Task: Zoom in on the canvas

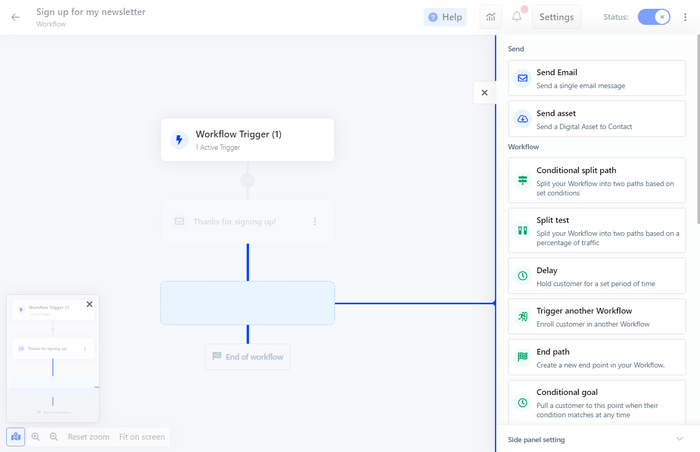Action: (x=36, y=437)
